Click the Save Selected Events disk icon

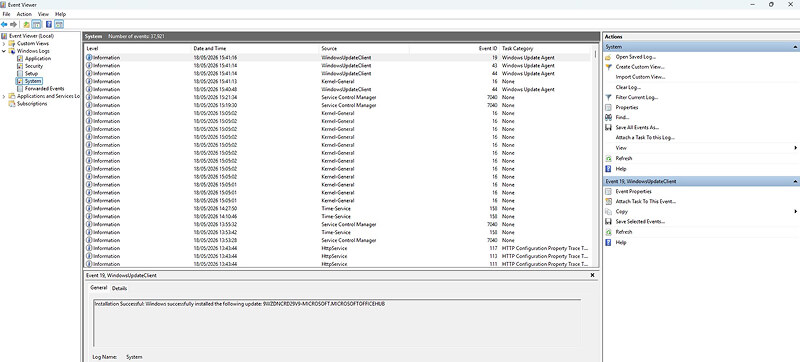pos(608,222)
